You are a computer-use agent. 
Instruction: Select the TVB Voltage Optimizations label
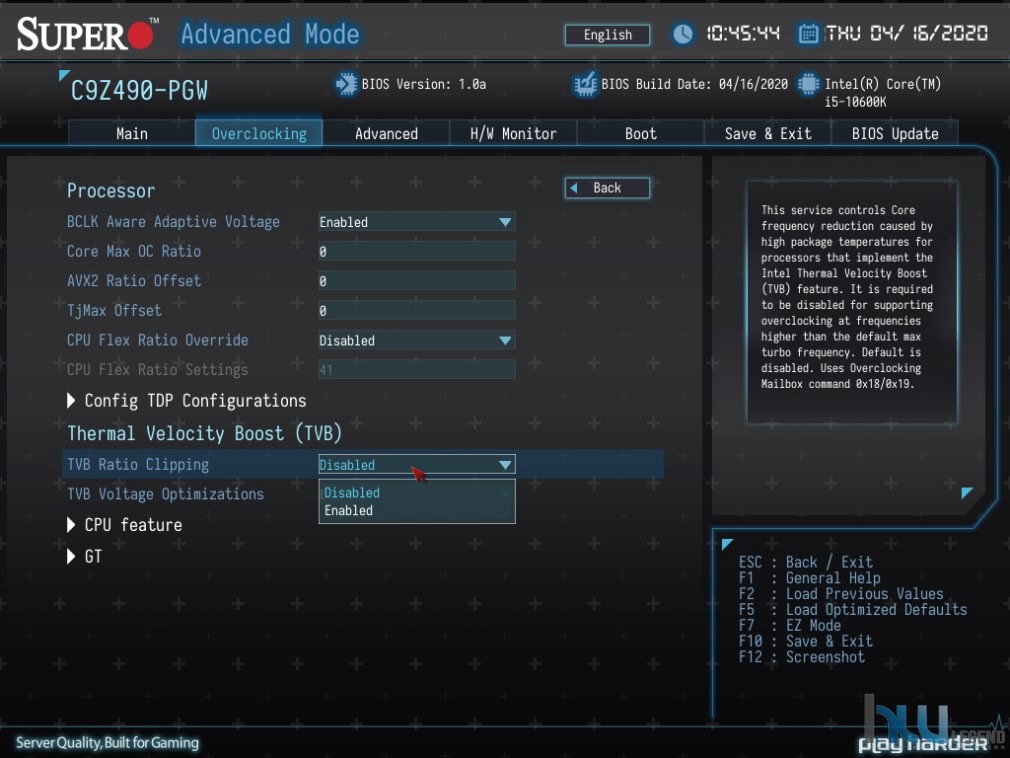click(x=166, y=494)
